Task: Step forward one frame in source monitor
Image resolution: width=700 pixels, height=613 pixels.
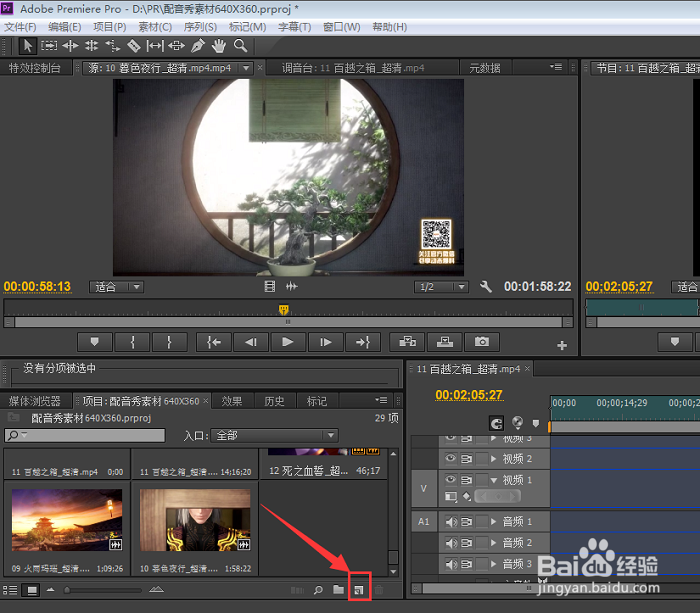Action: click(326, 342)
